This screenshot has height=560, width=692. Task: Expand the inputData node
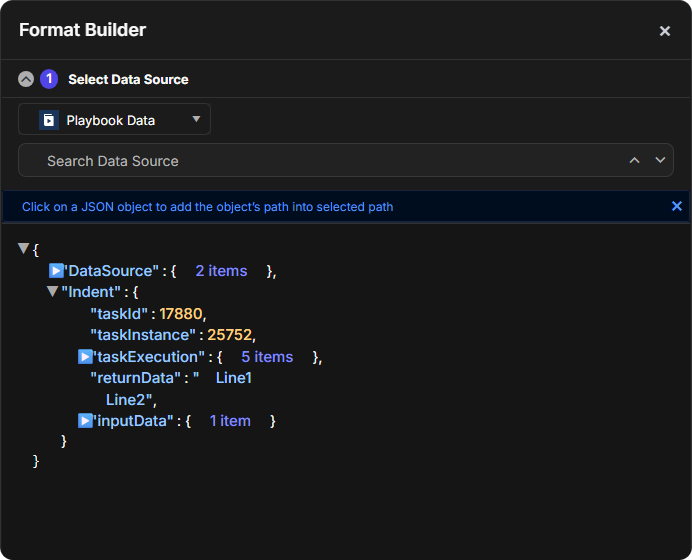pyautogui.click(x=85, y=421)
